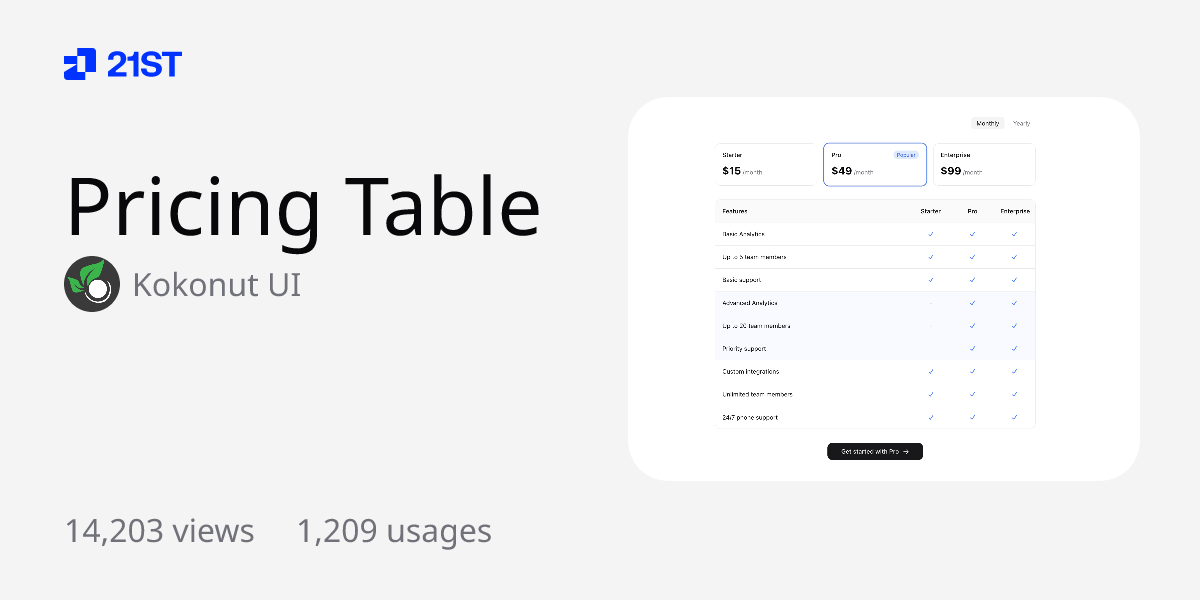The height and width of the screenshot is (600, 1200).
Task: Click Pro checkmark for Basic Analytics
Action: pyautogui.click(x=972, y=234)
